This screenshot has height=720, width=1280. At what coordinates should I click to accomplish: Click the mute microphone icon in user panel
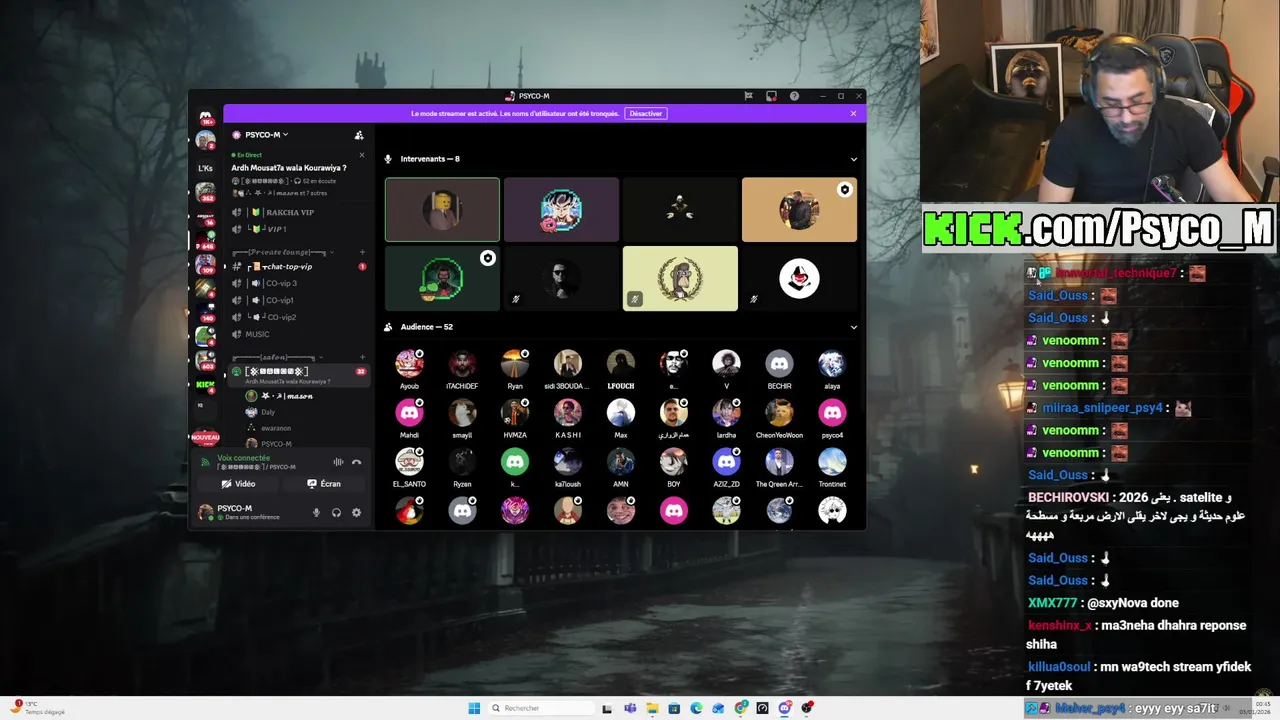316,512
